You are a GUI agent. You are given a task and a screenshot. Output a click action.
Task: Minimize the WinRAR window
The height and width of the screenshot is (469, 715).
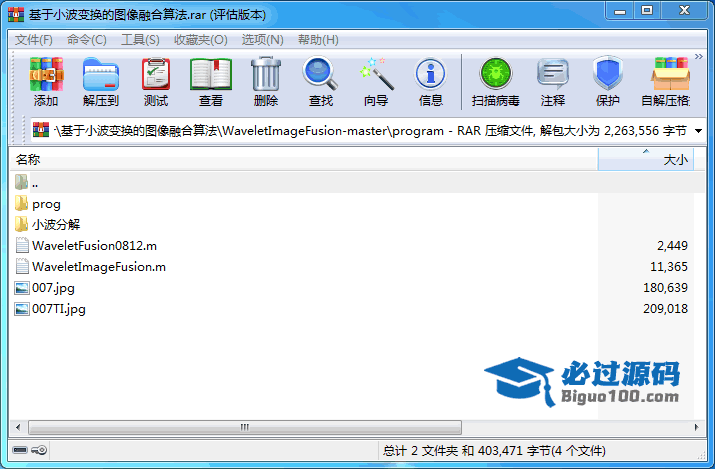click(x=620, y=10)
